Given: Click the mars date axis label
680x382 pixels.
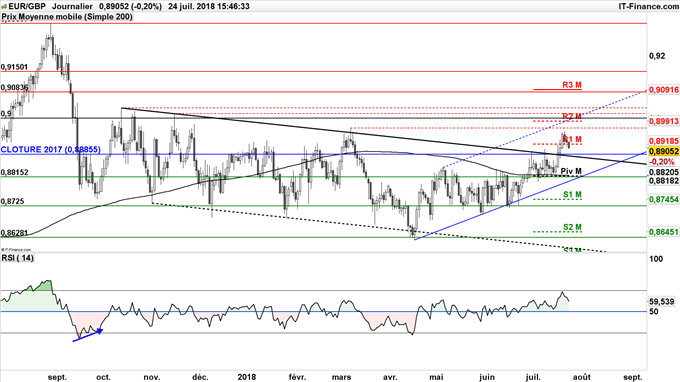Looking at the screenshot, I should 341,377.
